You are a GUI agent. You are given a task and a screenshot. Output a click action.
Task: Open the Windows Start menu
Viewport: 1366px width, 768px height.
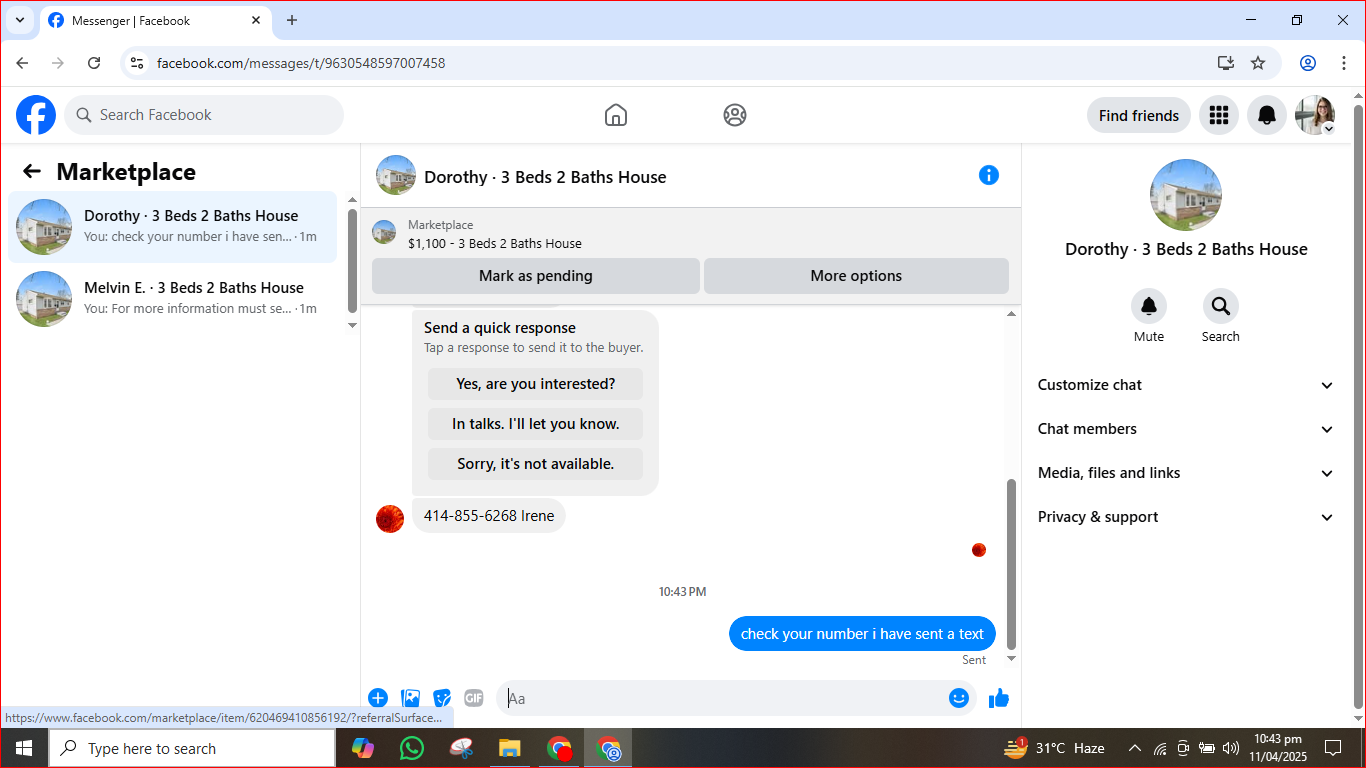click(x=24, y=748)
